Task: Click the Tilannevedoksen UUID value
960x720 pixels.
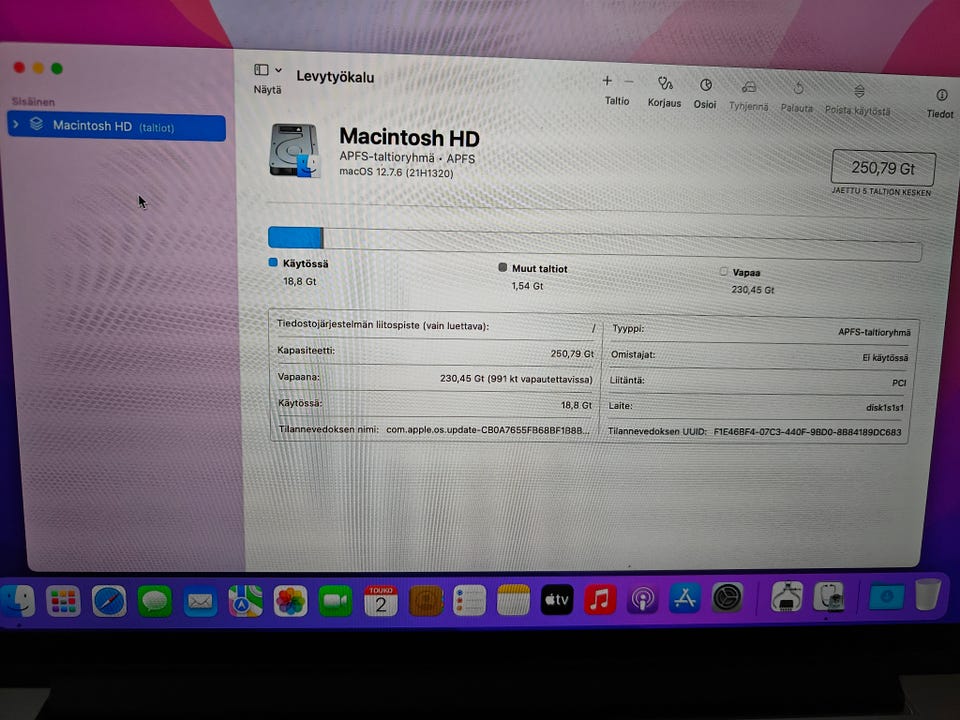Action: pos(808,432)
